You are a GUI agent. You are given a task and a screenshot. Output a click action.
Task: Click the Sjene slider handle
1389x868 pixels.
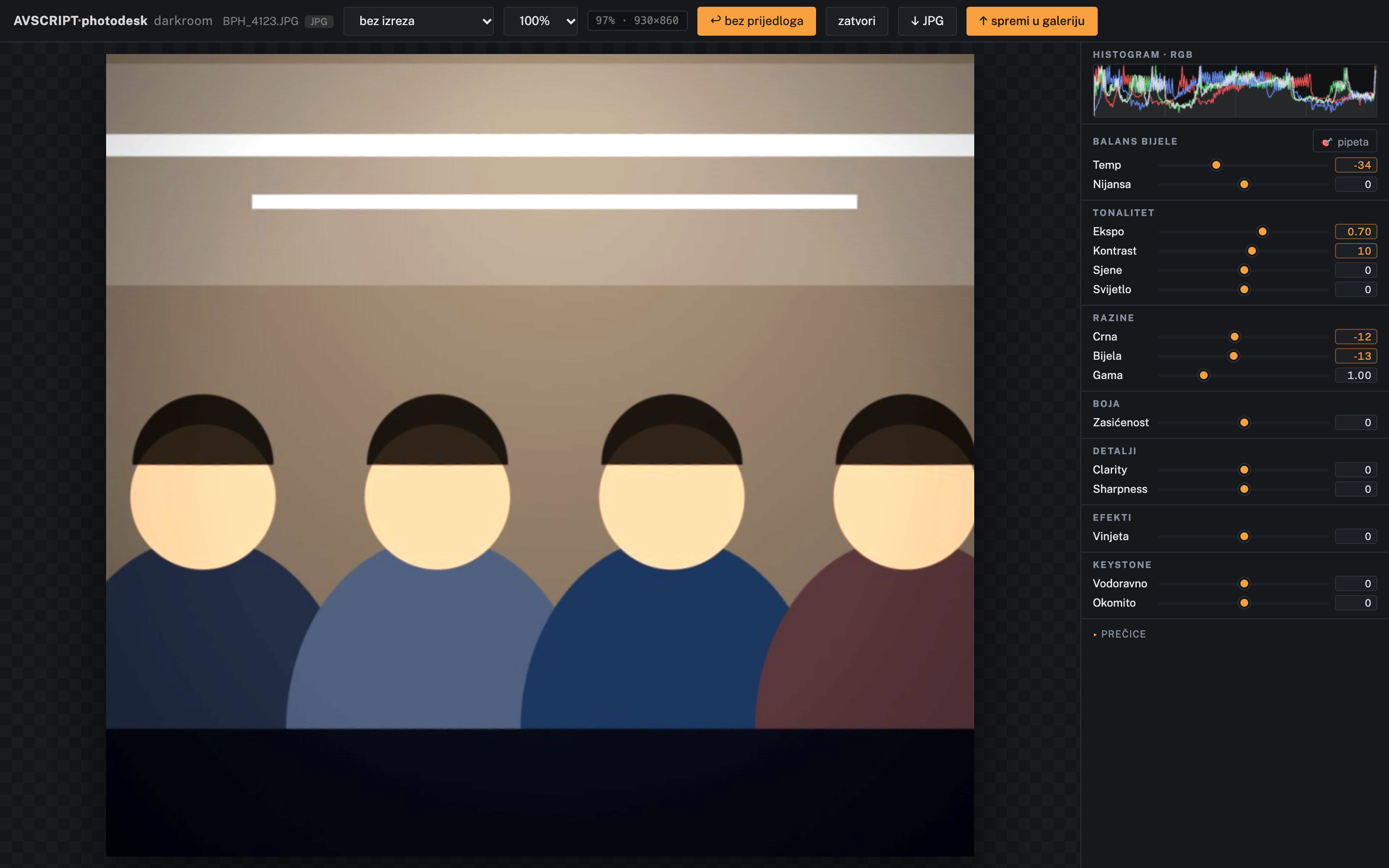[x=1244, y=271]
